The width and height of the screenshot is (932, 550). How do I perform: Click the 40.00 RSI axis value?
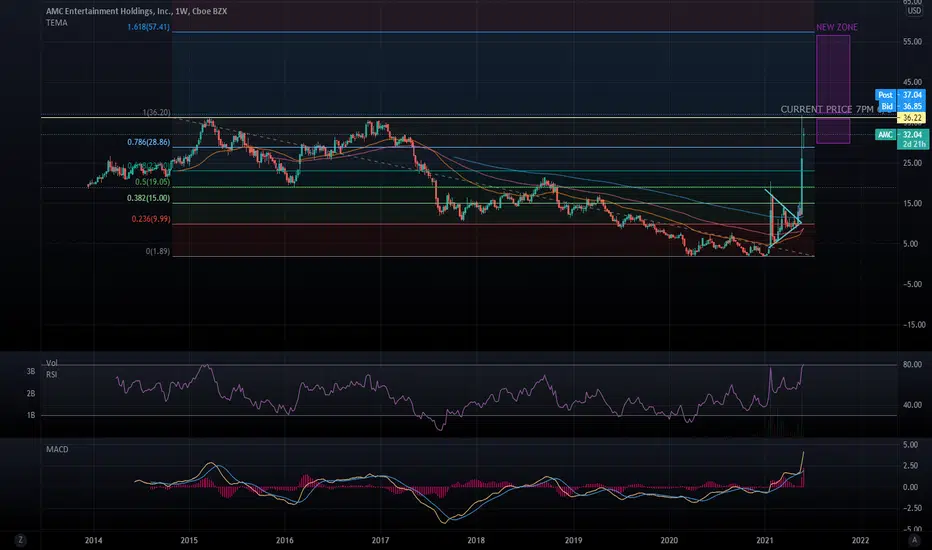(x=912, y=404)
